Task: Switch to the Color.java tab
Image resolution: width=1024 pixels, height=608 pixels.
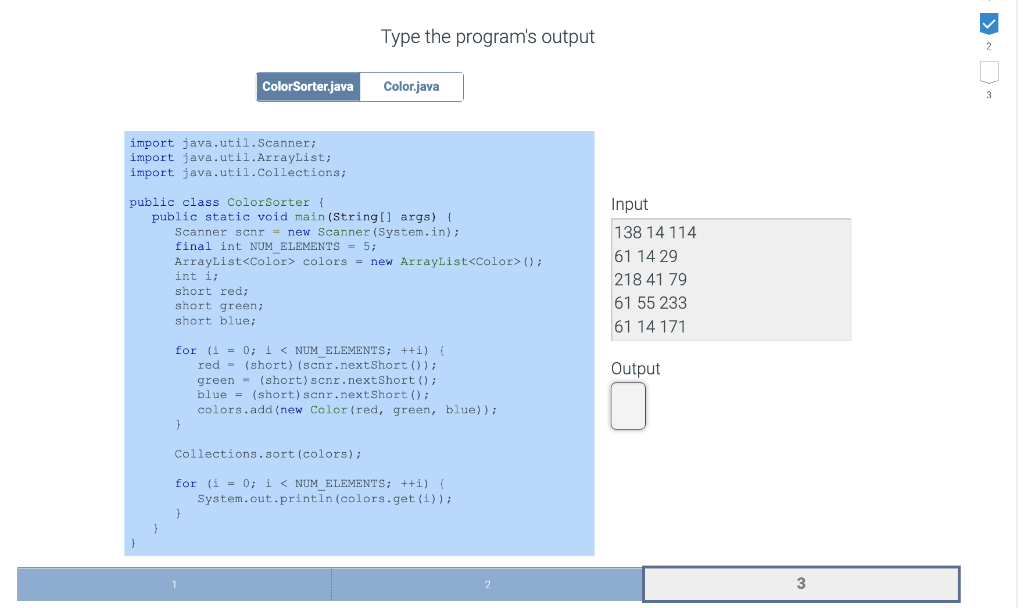Action: click(x=411, y=87)
